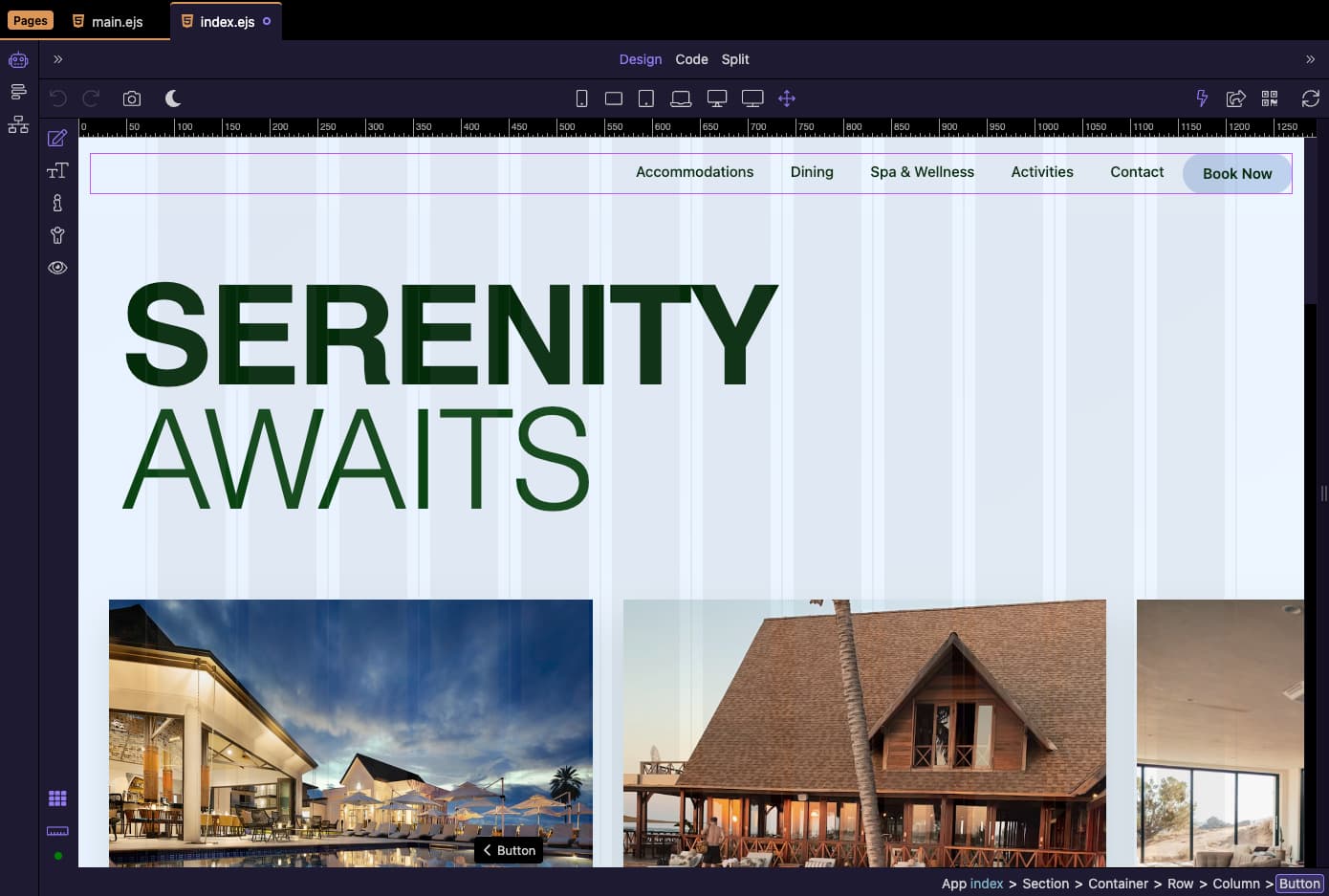Switch to the laptop viewport size
This screenshot has width=1329, height=896.
(681, 98)
